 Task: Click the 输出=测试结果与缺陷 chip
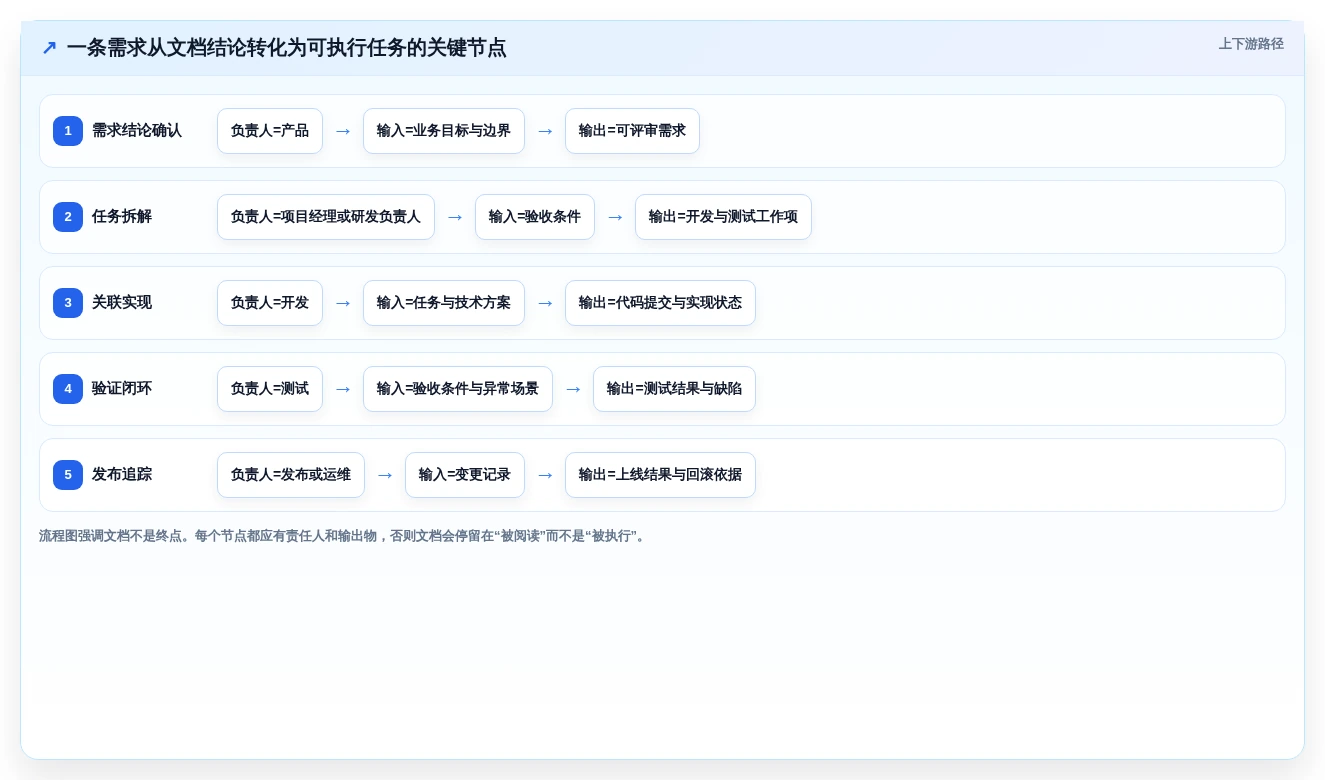pos(674,389)
